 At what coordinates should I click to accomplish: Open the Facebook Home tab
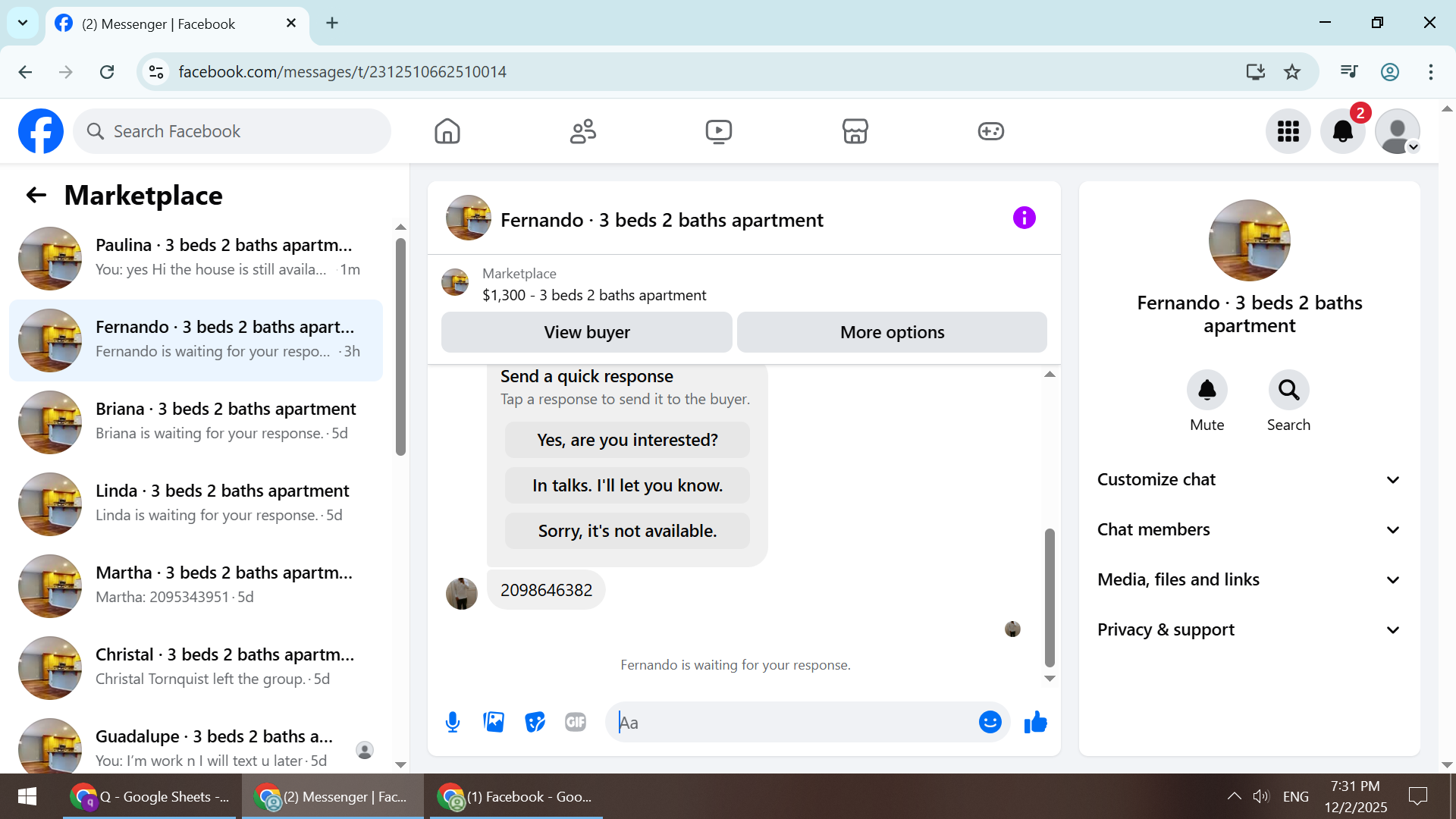[x=447, y=131]
